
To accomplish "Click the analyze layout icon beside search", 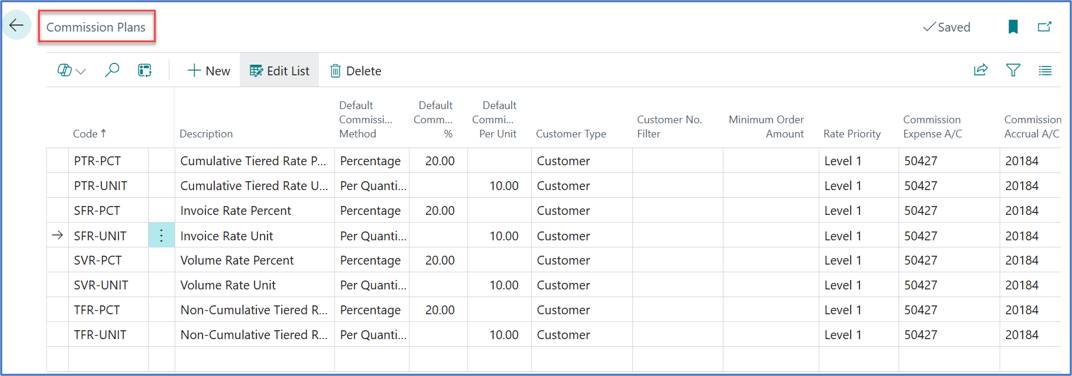I will pyautogui.click(x=144, y=70).
